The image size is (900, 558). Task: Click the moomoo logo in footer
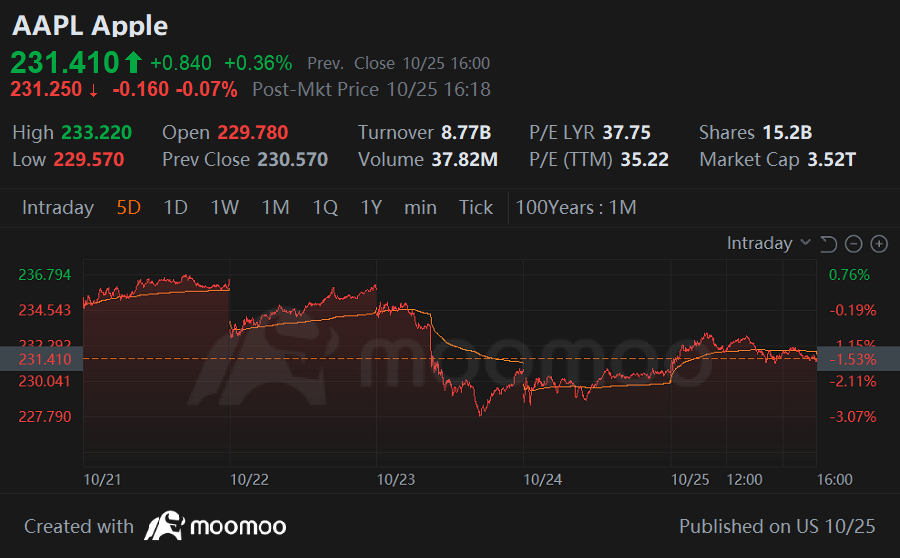215,526
